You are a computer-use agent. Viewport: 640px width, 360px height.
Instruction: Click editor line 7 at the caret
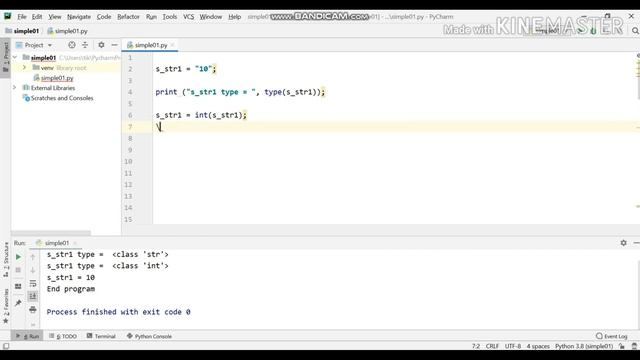160,127
